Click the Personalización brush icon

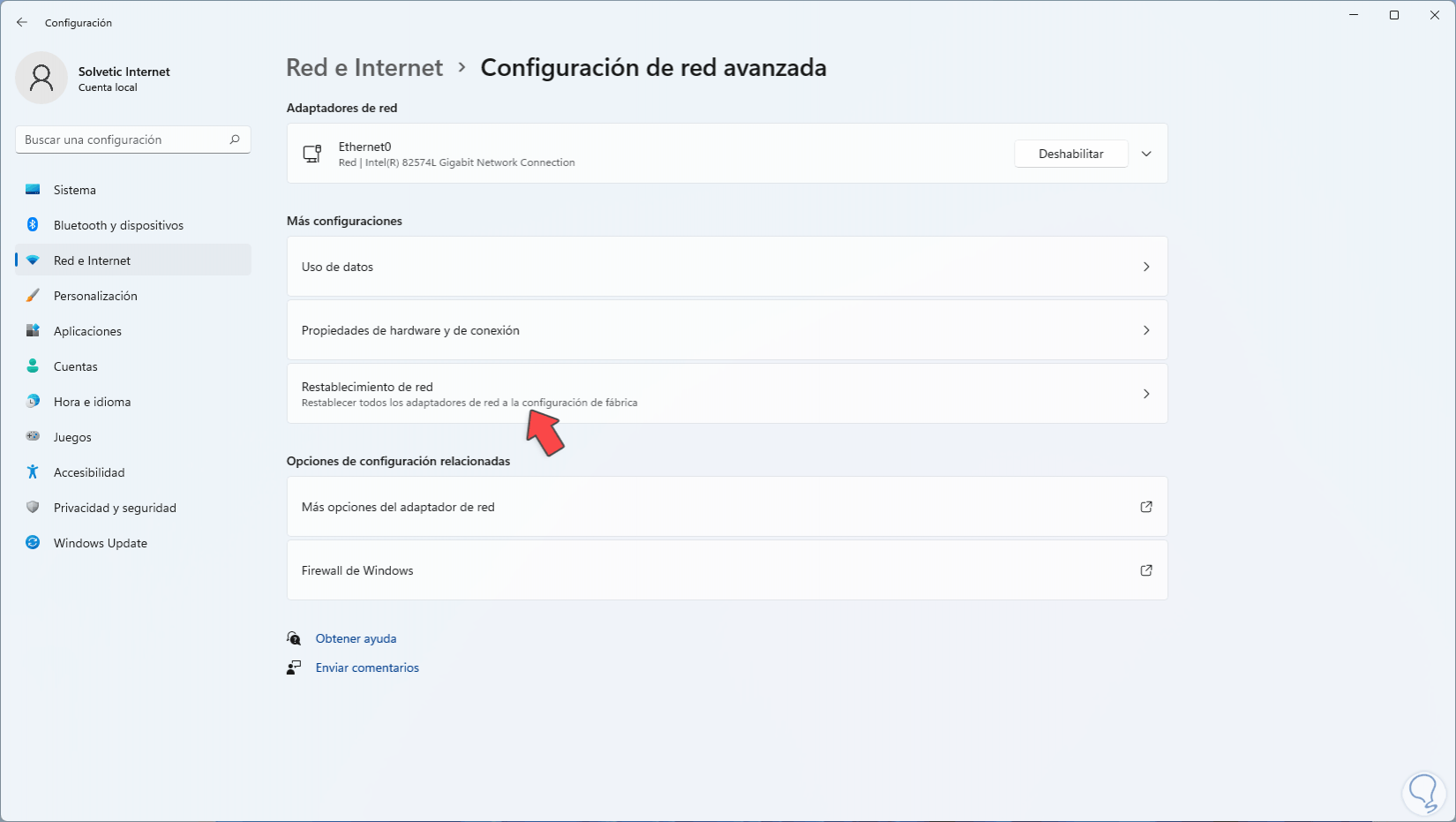[x=33, y=296]
